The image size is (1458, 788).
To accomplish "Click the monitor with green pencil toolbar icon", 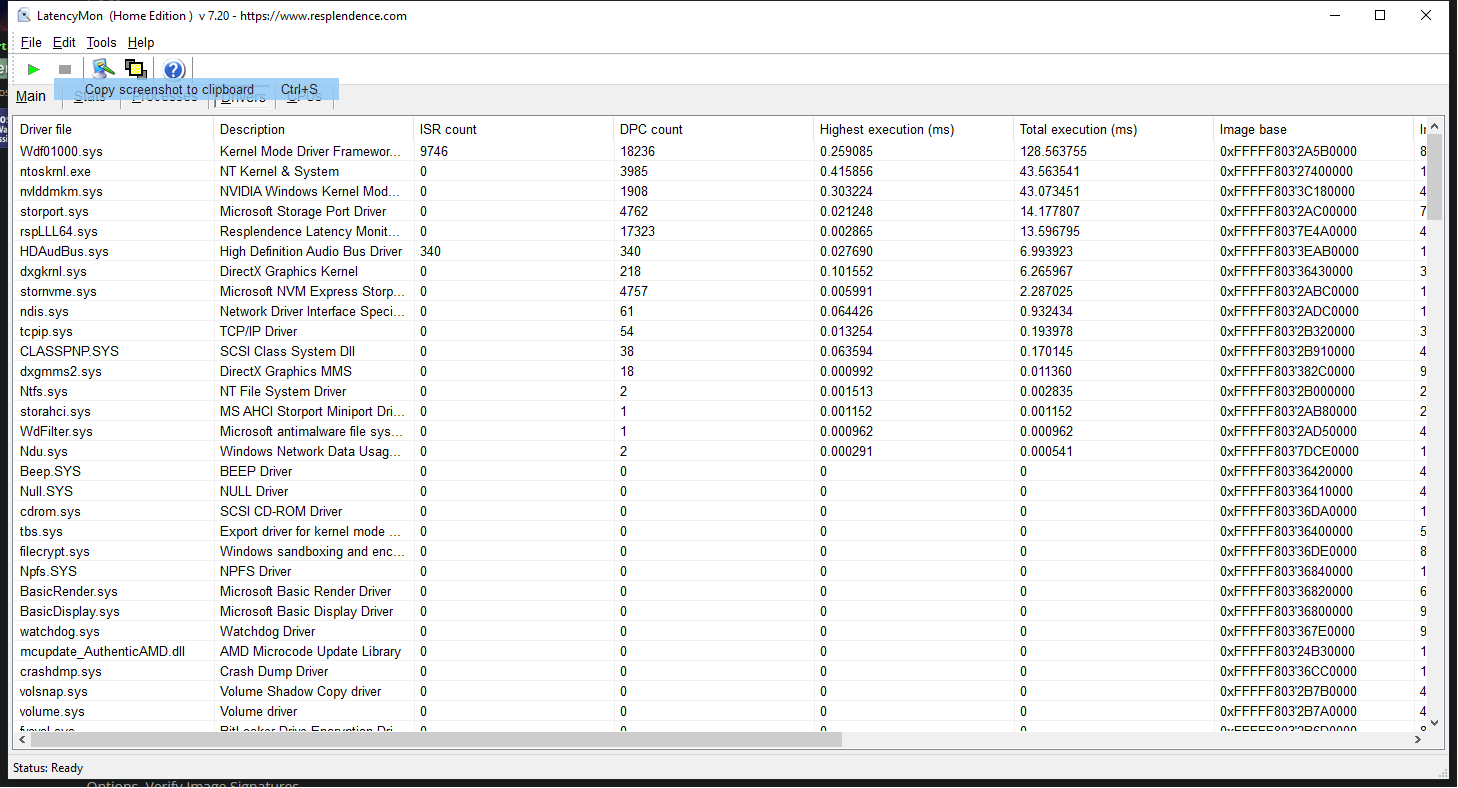I will 103,69.
